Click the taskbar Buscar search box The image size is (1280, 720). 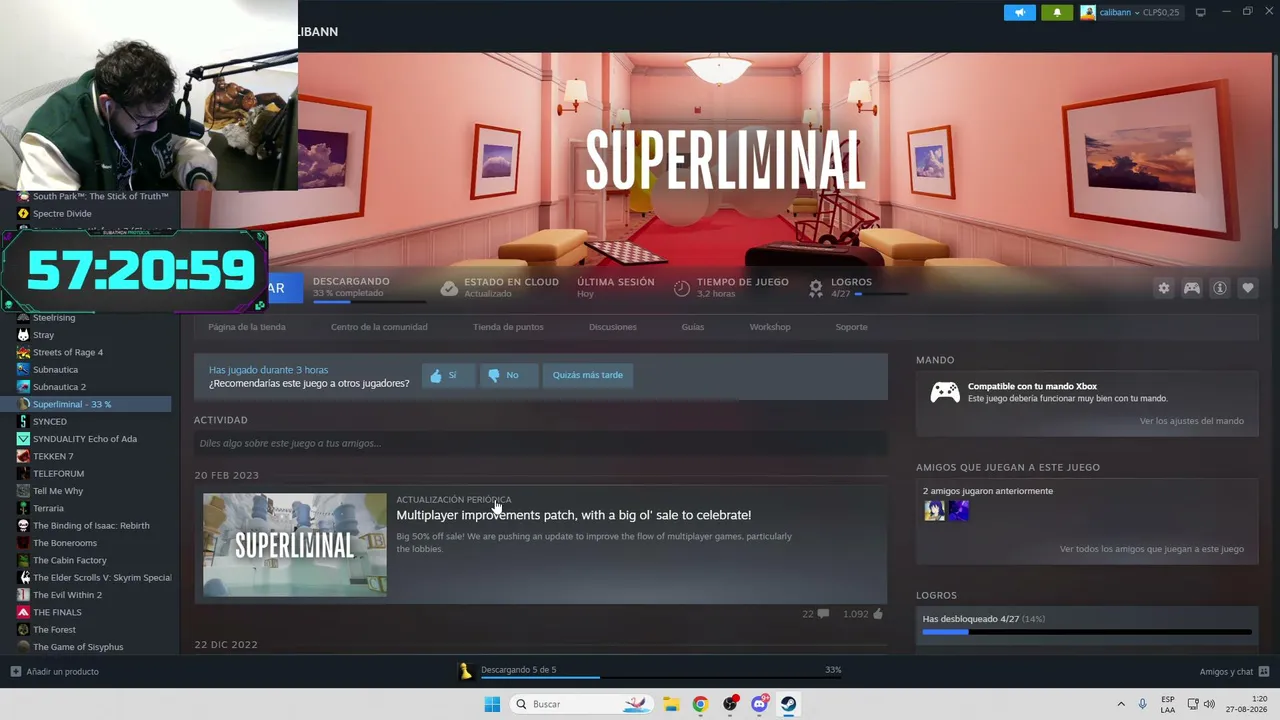580,704
